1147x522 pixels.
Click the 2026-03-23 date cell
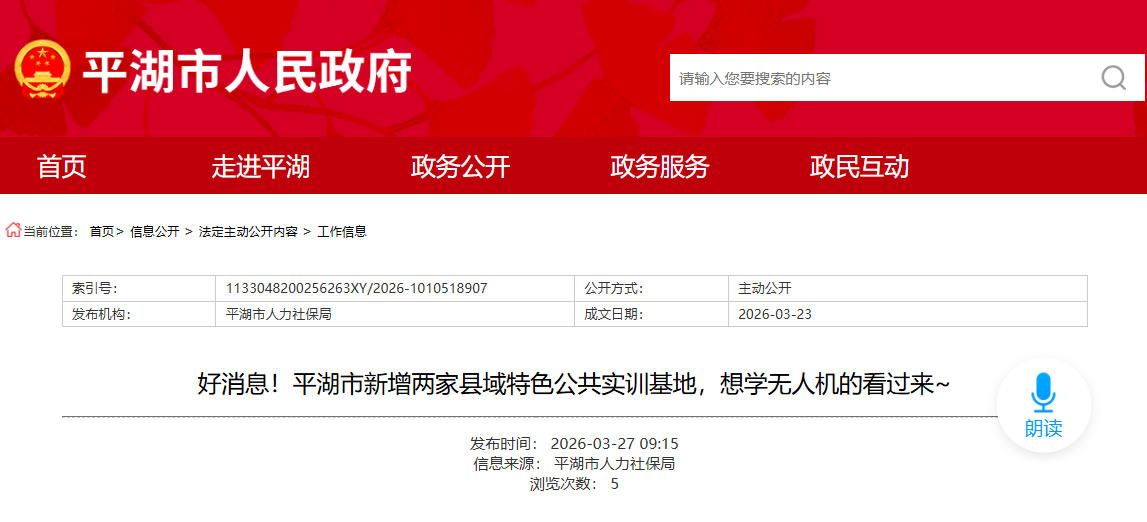(x=908, y=314)
